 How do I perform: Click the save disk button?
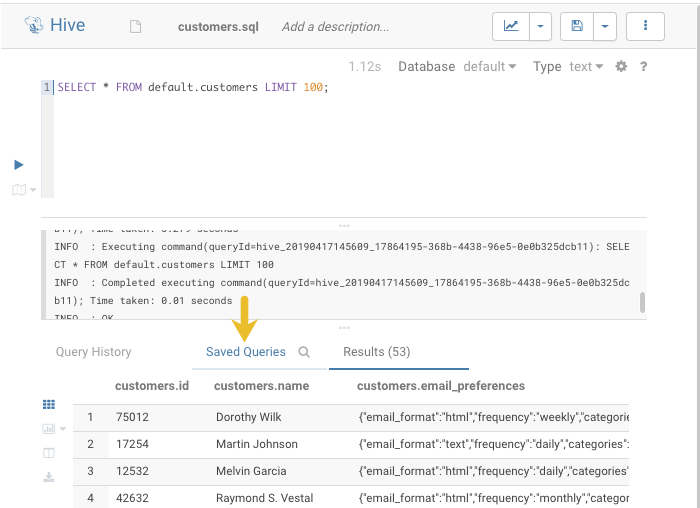pos(577,26)
